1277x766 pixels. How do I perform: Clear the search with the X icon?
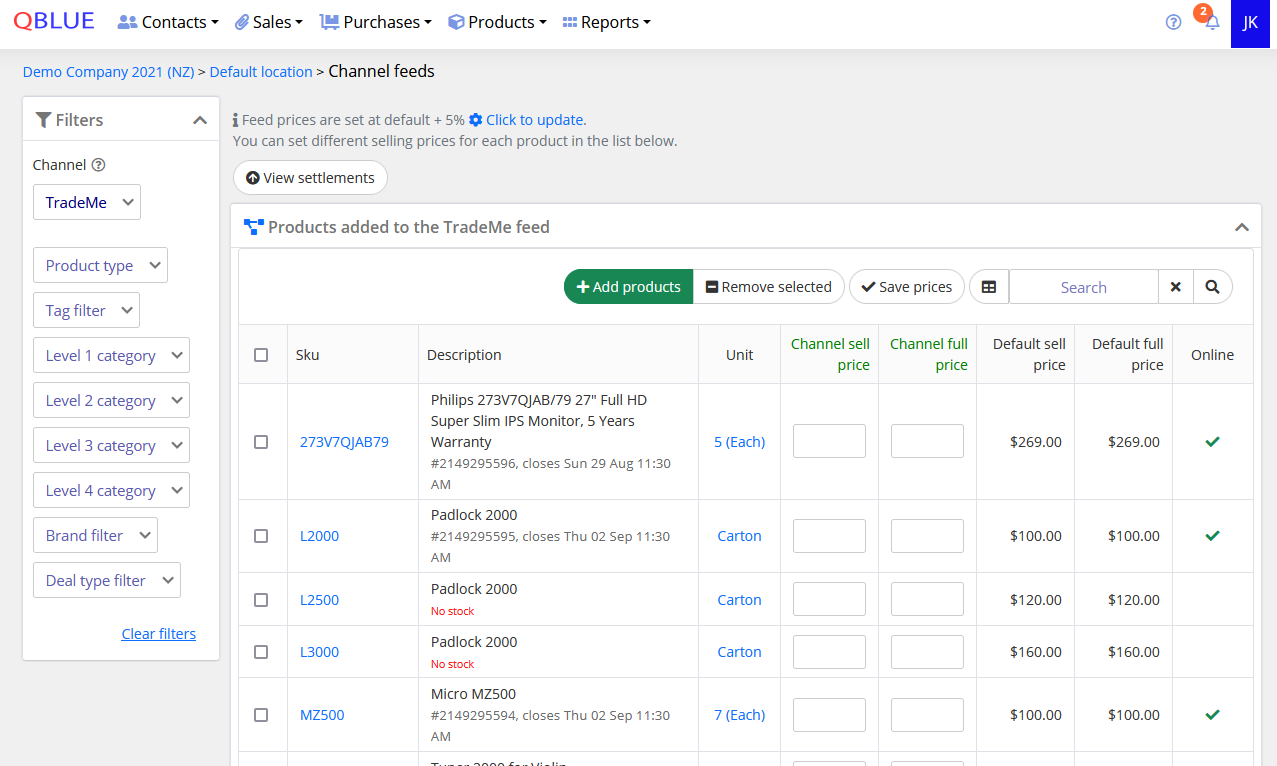tap(1176, 287)
